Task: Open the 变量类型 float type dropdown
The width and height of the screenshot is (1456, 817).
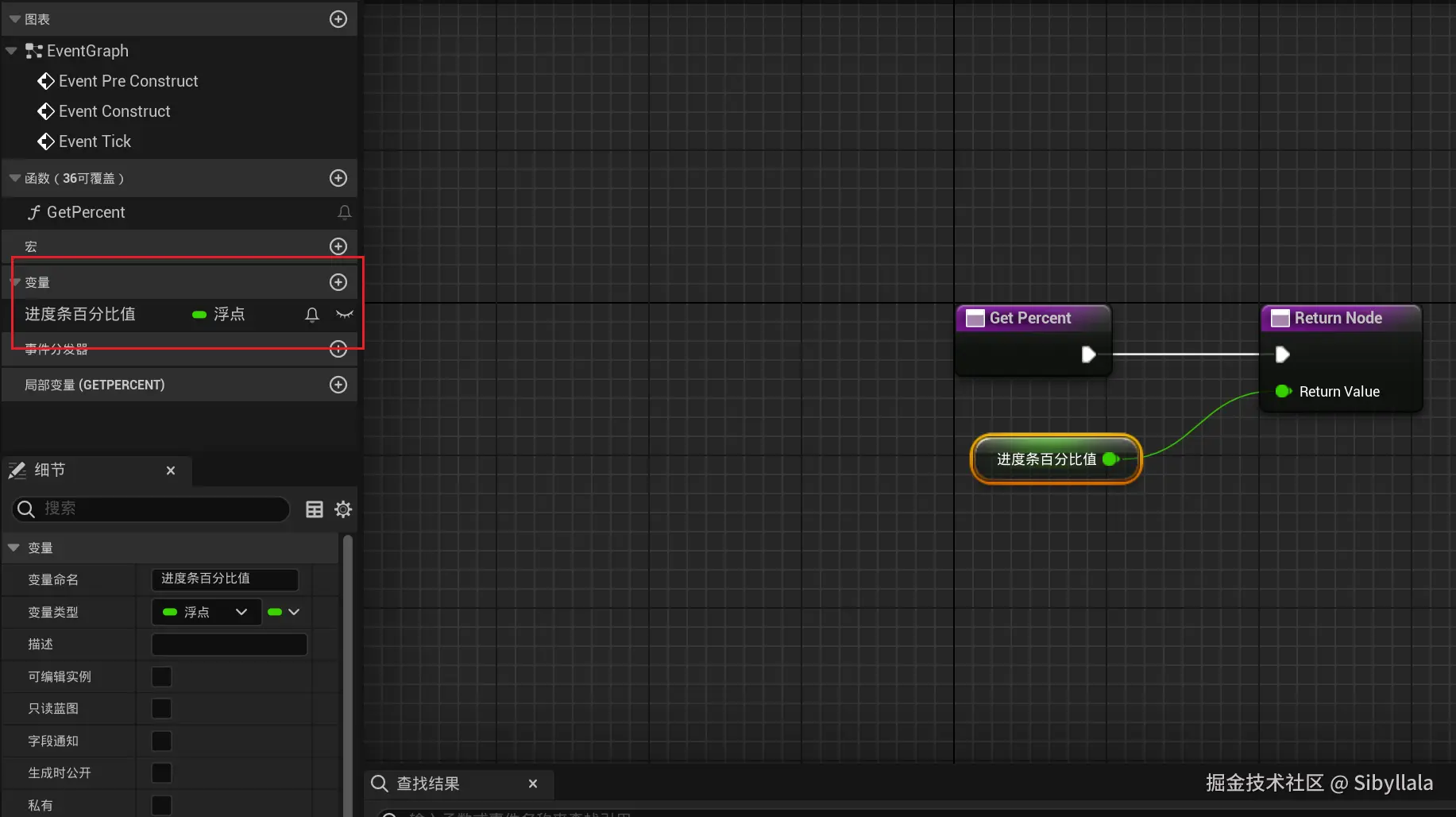Action: (206, 612)
